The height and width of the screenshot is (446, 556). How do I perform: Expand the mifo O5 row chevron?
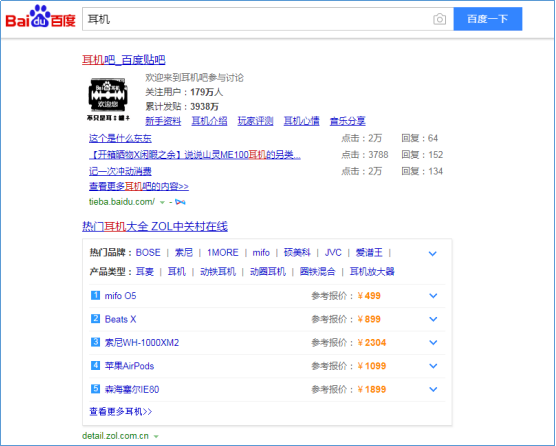(433, 296)
